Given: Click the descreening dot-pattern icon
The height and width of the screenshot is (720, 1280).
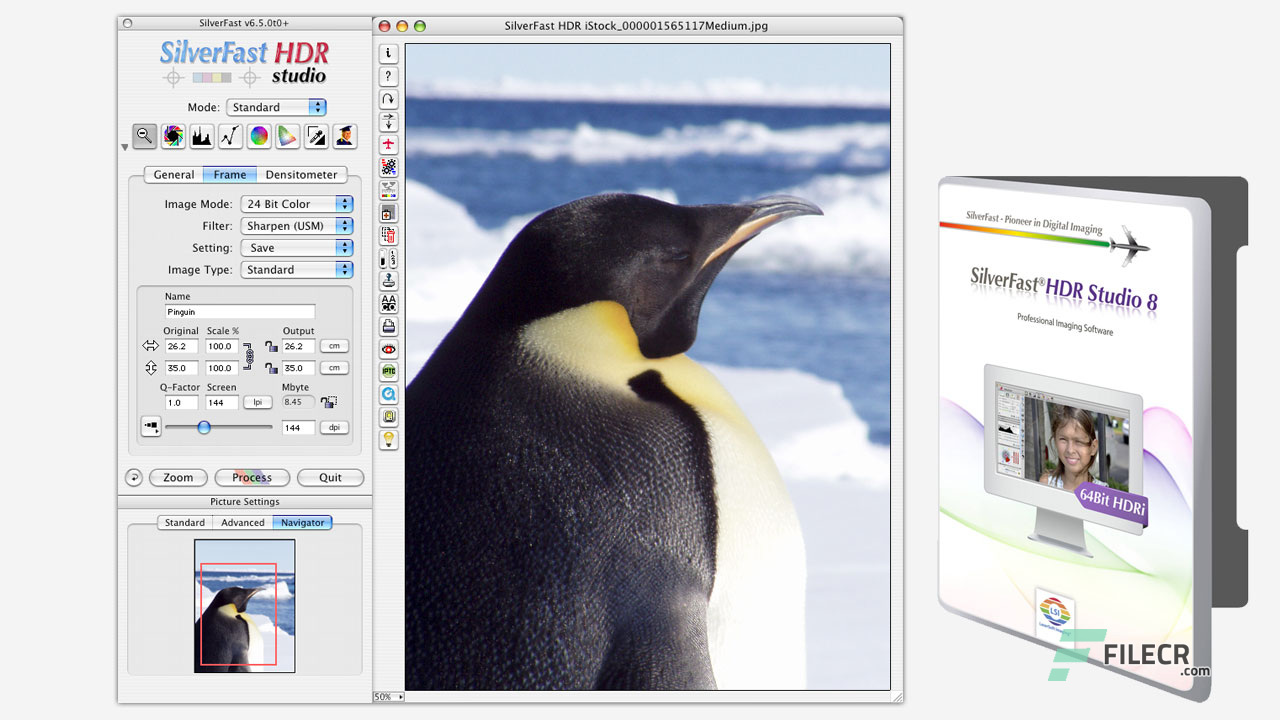Looking at the screenshot, I should (x=389, y=167).
